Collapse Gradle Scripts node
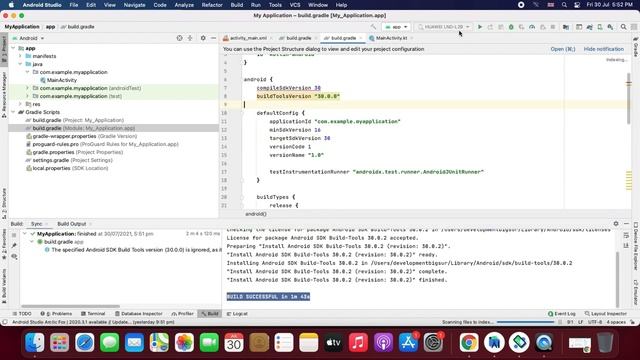 click(13, 112)
